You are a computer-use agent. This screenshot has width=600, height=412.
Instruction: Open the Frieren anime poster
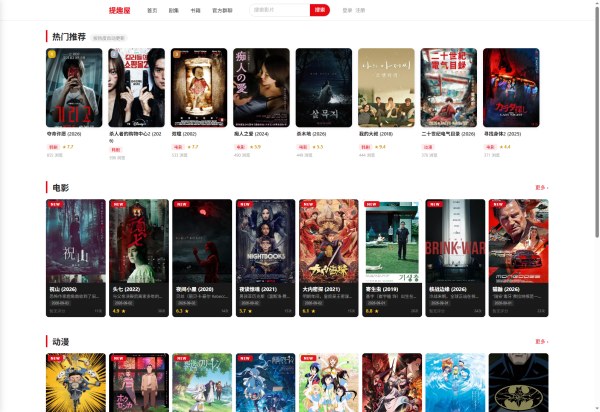click(202, 383)
